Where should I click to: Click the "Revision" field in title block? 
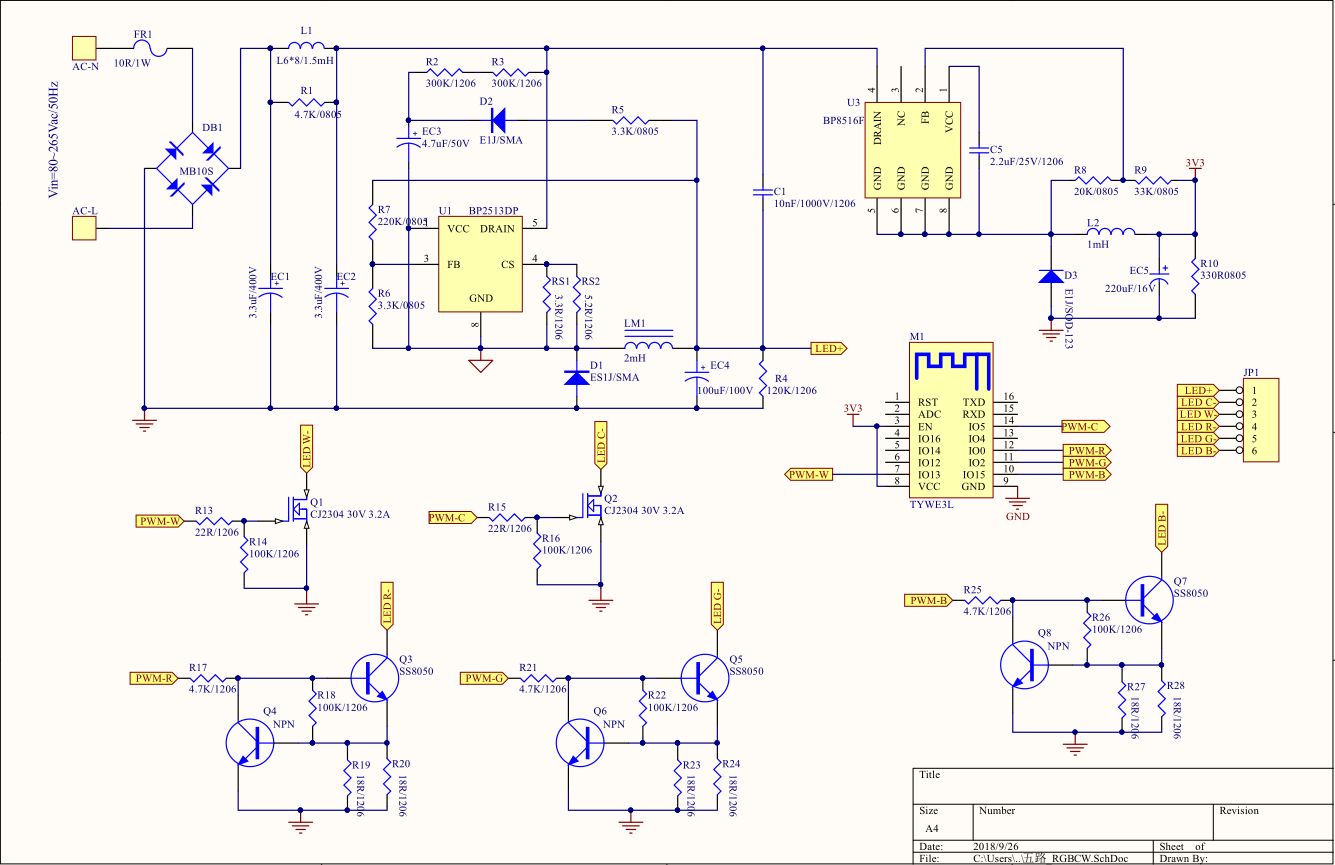1239,810
